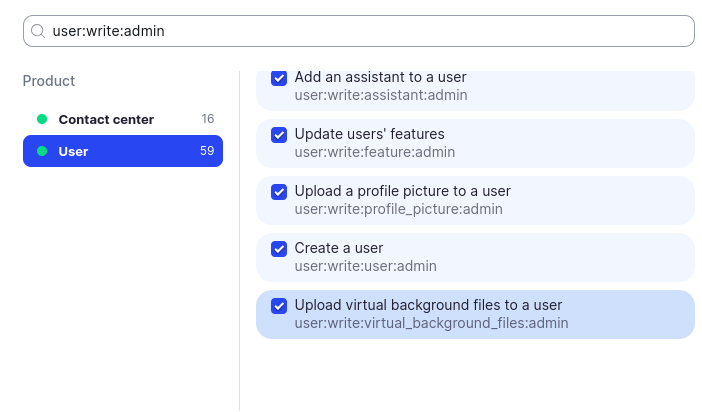702x412 pixels.
Task: Click user:write:profile_picture:admin scope text
Action: [x=398, y=209]
